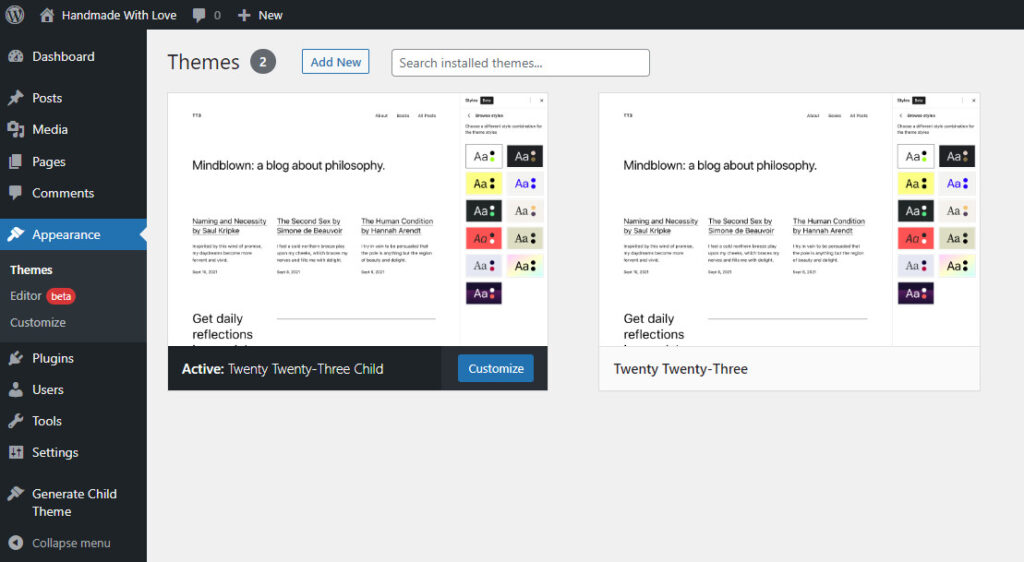Click the home icon beside Handmade With Love
This screenshot has width=1024, height=562.
pyautogui.click(x=47, y=15)
